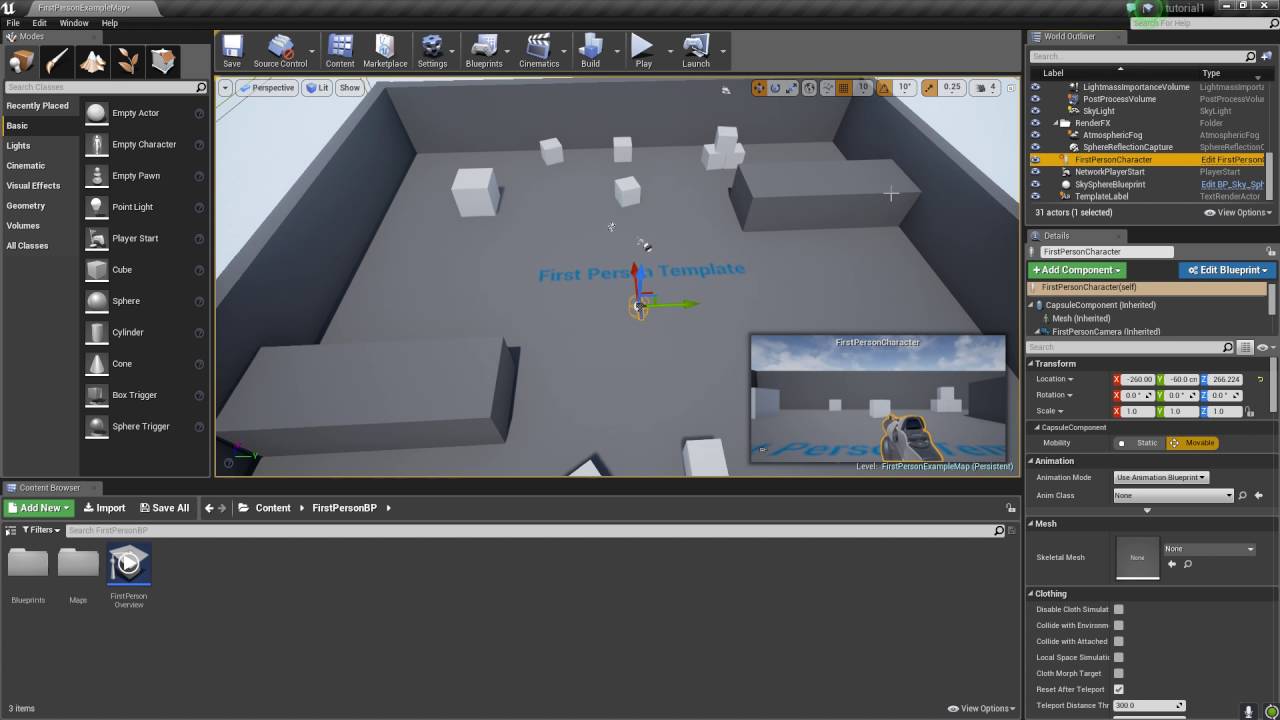Select the Geometry Editing mode icon

[163, 62]
